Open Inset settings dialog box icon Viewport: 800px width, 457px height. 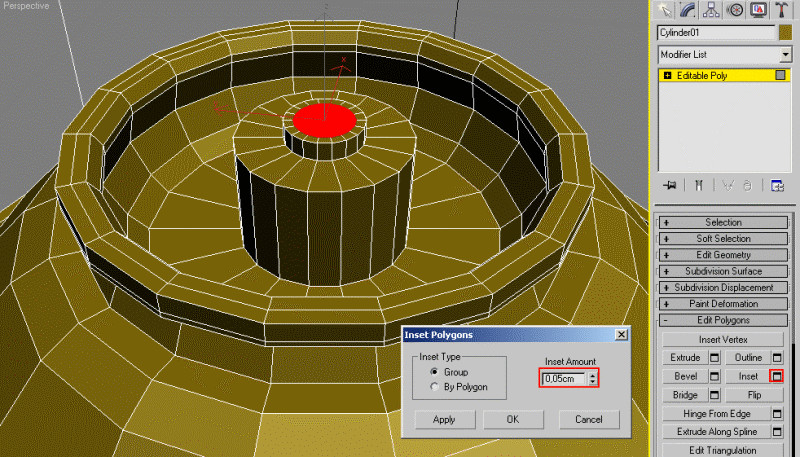[x=777, y=376]
